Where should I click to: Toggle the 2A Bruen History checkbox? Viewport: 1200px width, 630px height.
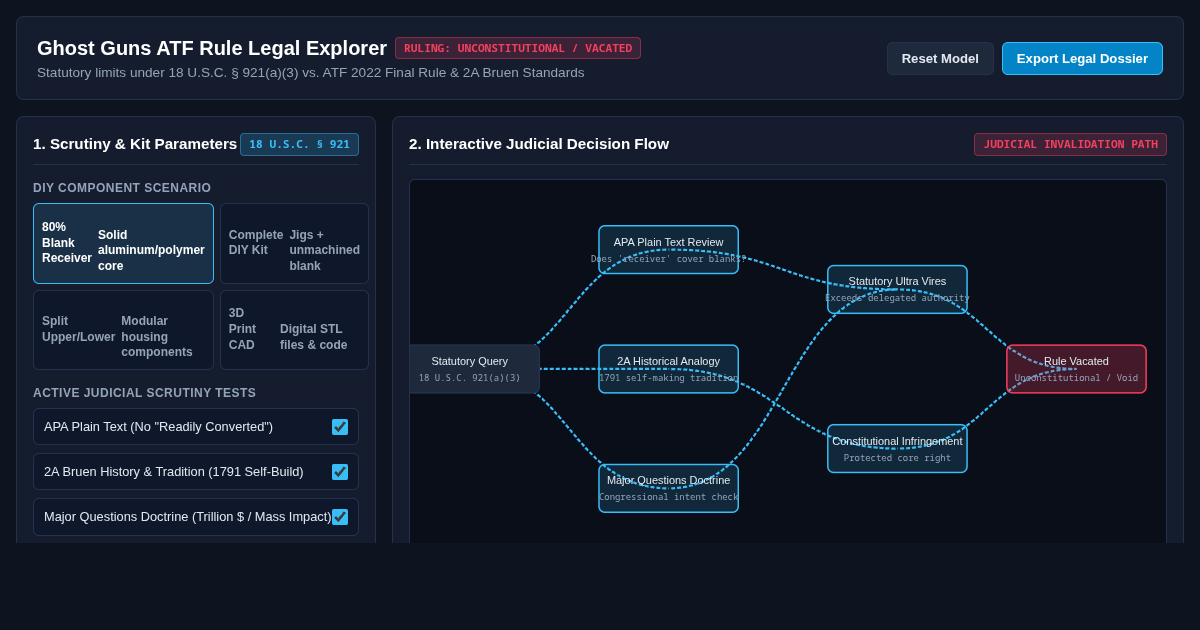click(340, 472)
